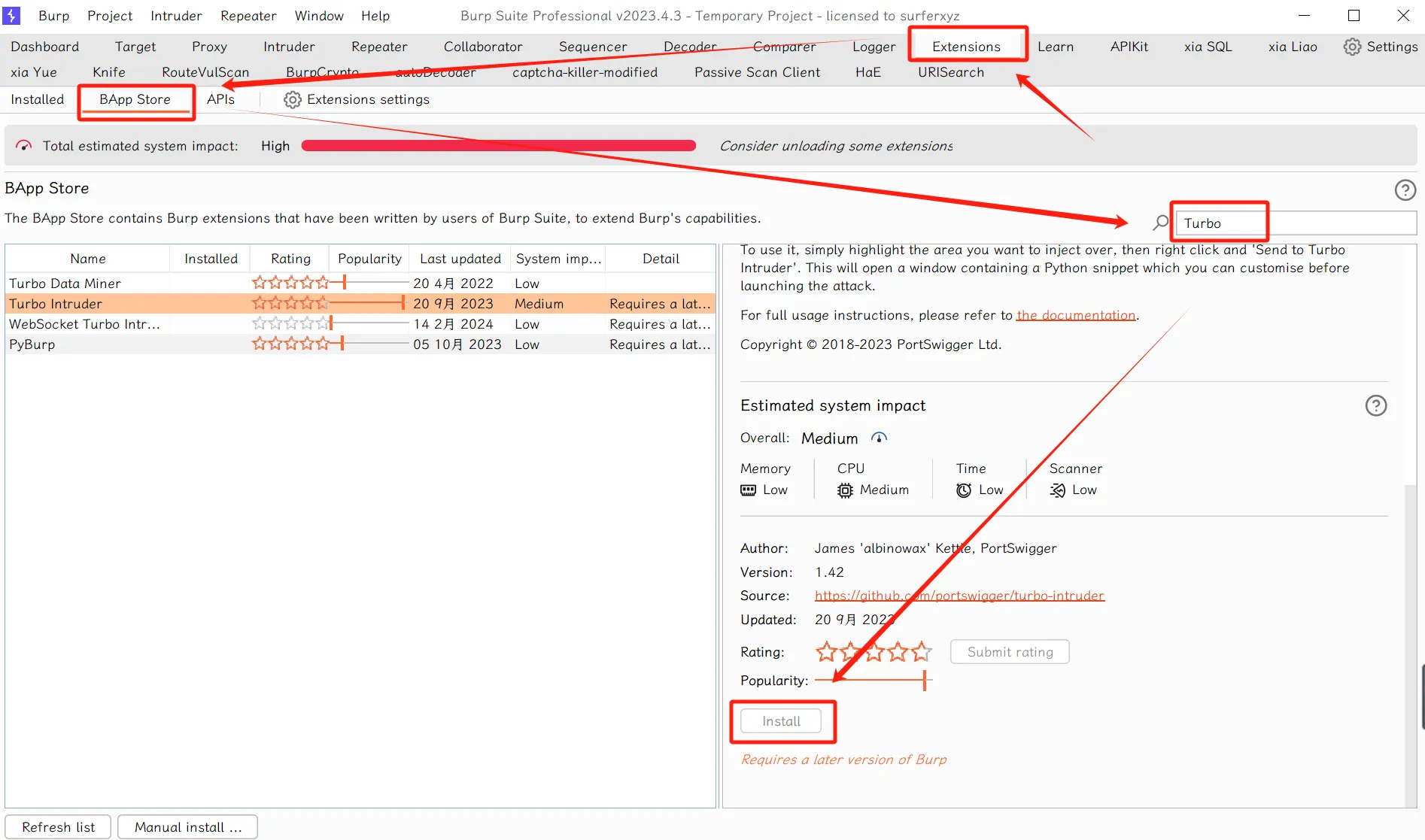Switch to the Installed tab
The image size is (1425, 840).
[x=38, y=99]
